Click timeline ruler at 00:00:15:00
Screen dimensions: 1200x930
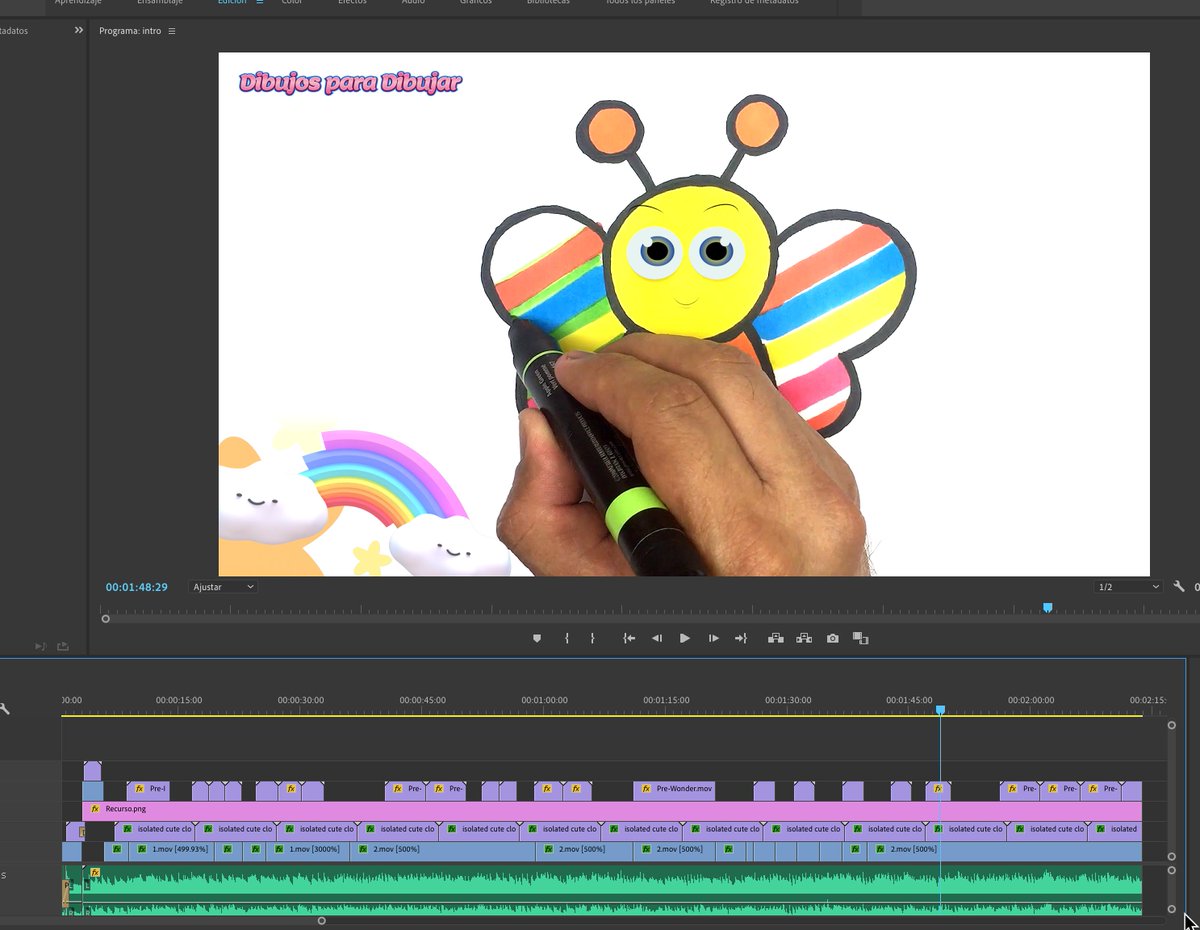pos(178,701)
